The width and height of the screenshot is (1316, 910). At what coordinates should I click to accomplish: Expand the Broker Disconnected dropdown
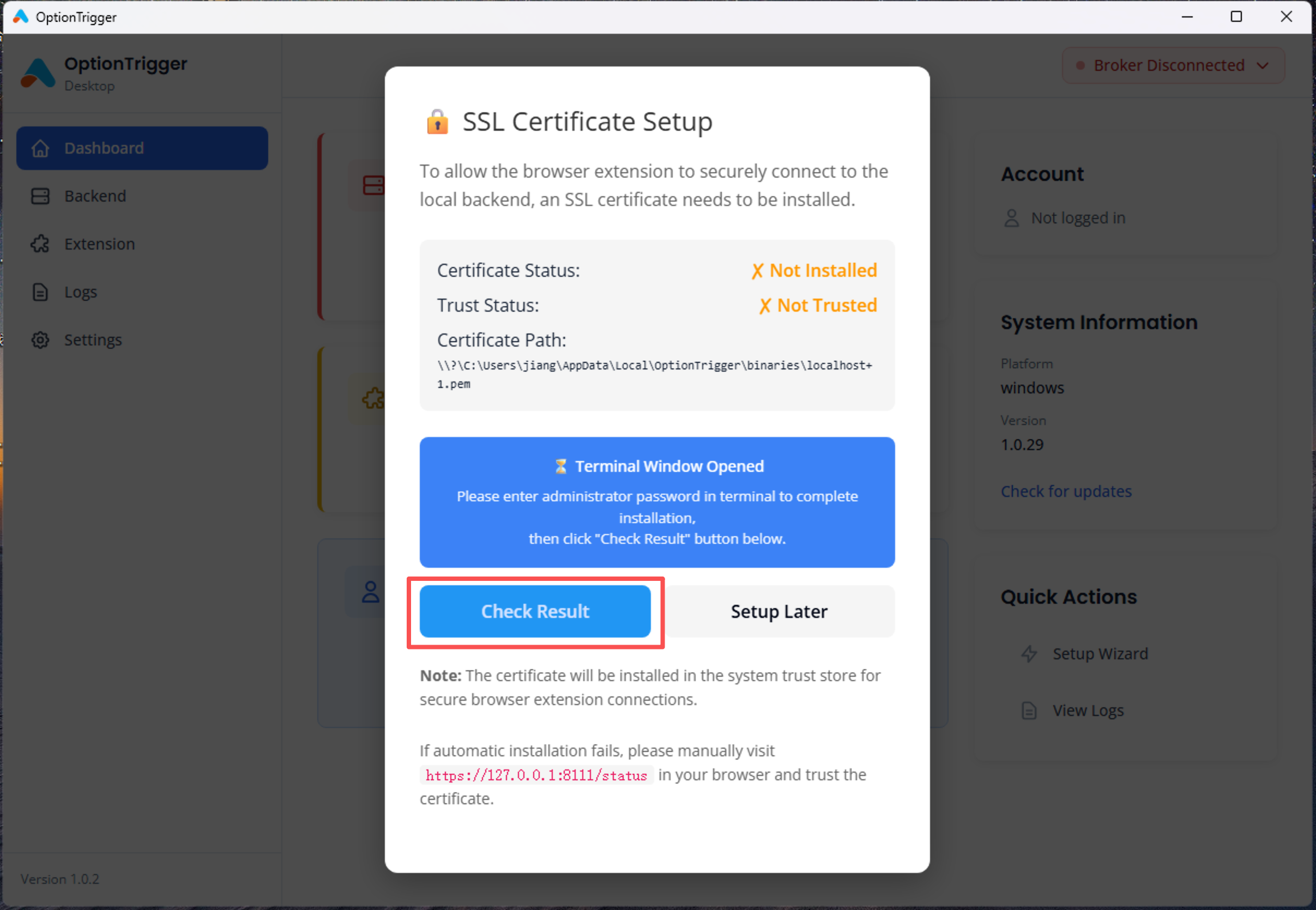tap(1173, 65)
